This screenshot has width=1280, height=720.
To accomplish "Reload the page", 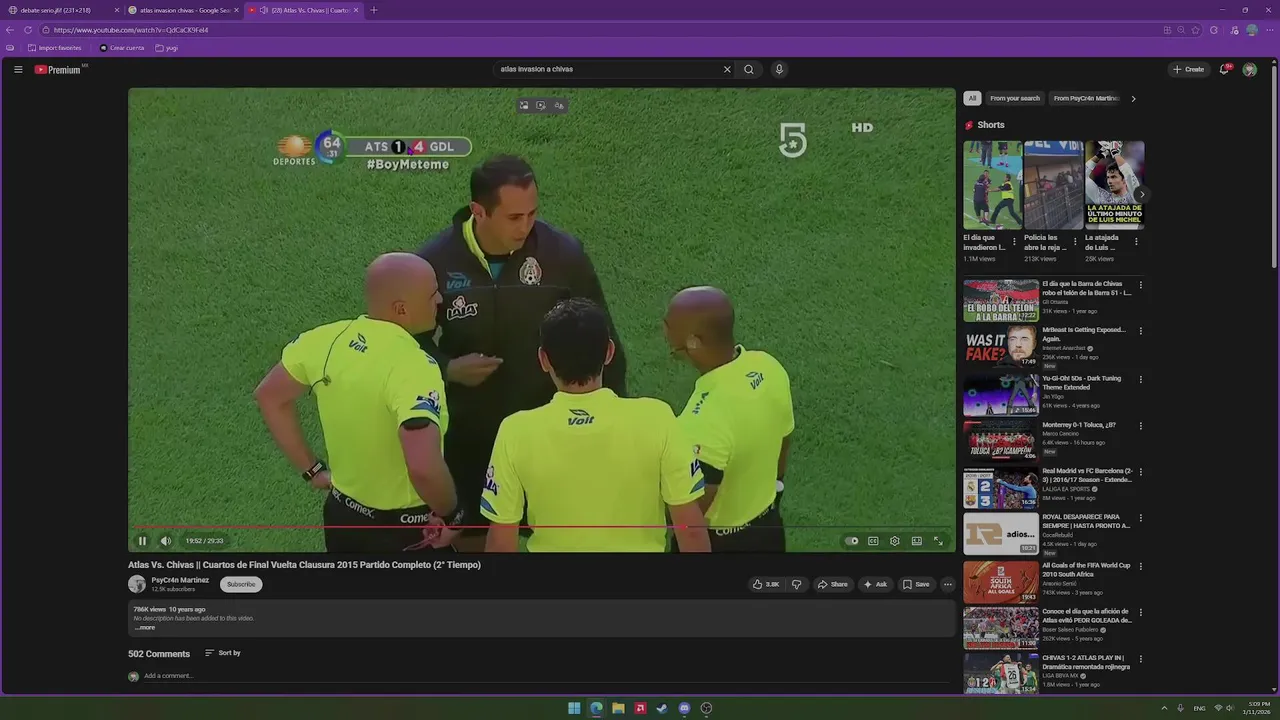I will [x=28, y=30].
